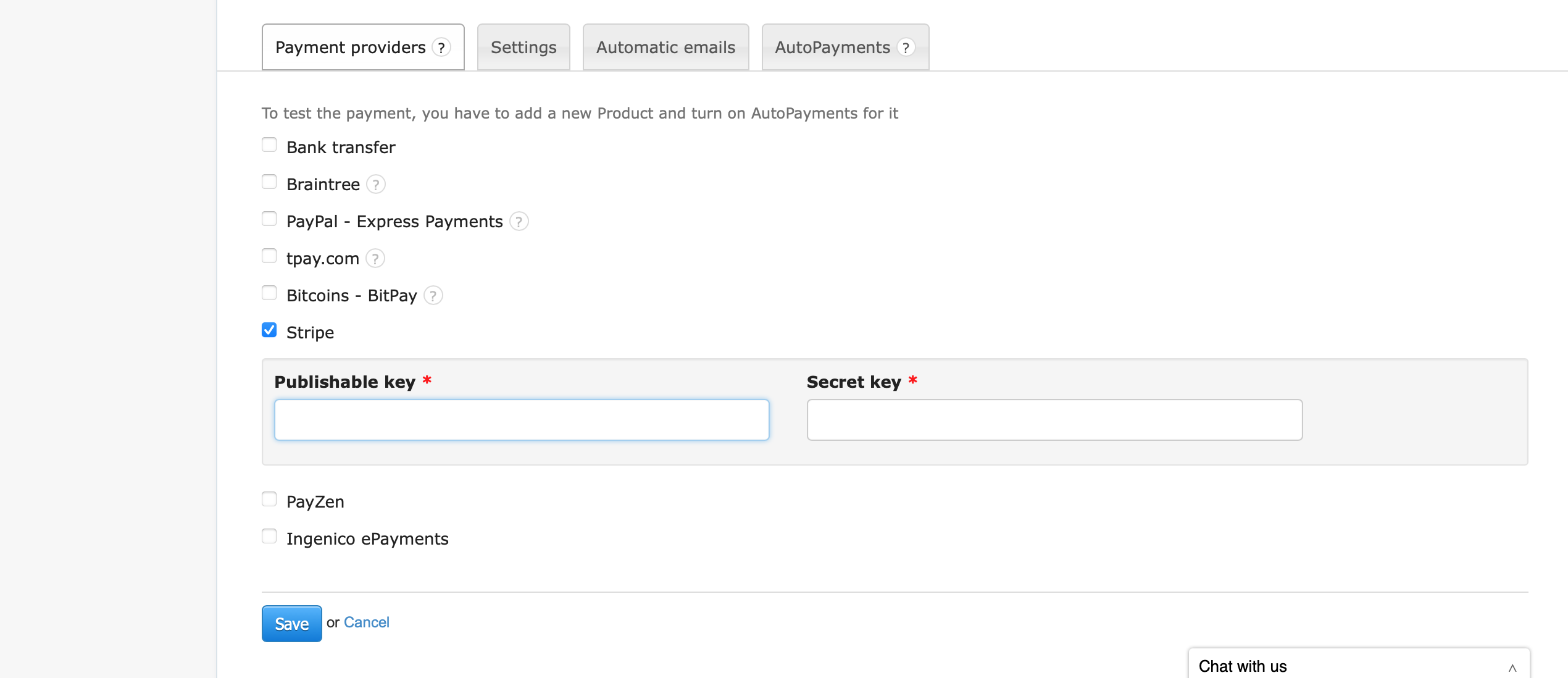This screenshot has height=678, width=1568.
Task: Check the Ingenico ePayments option
Action: (269, 536)
